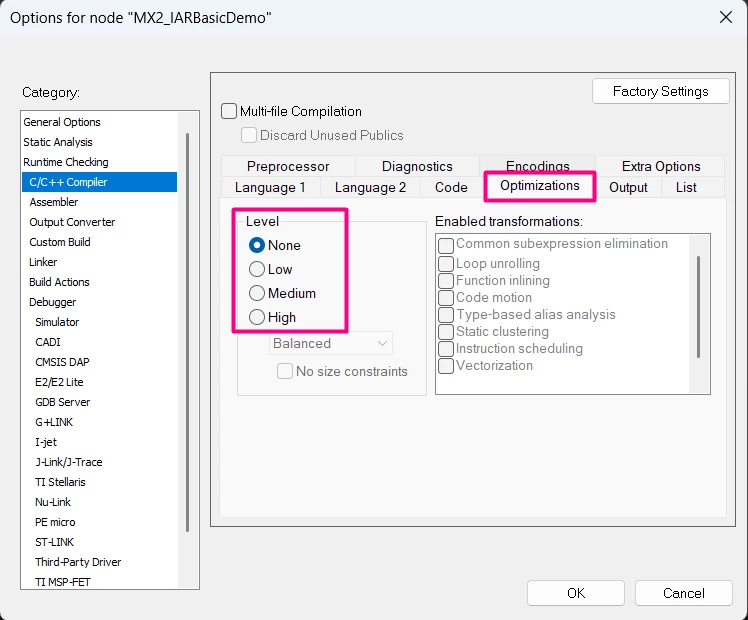Enable Multi-file Compilation checkbox
Screen dimensions: 748x620
tap(229, 111)
